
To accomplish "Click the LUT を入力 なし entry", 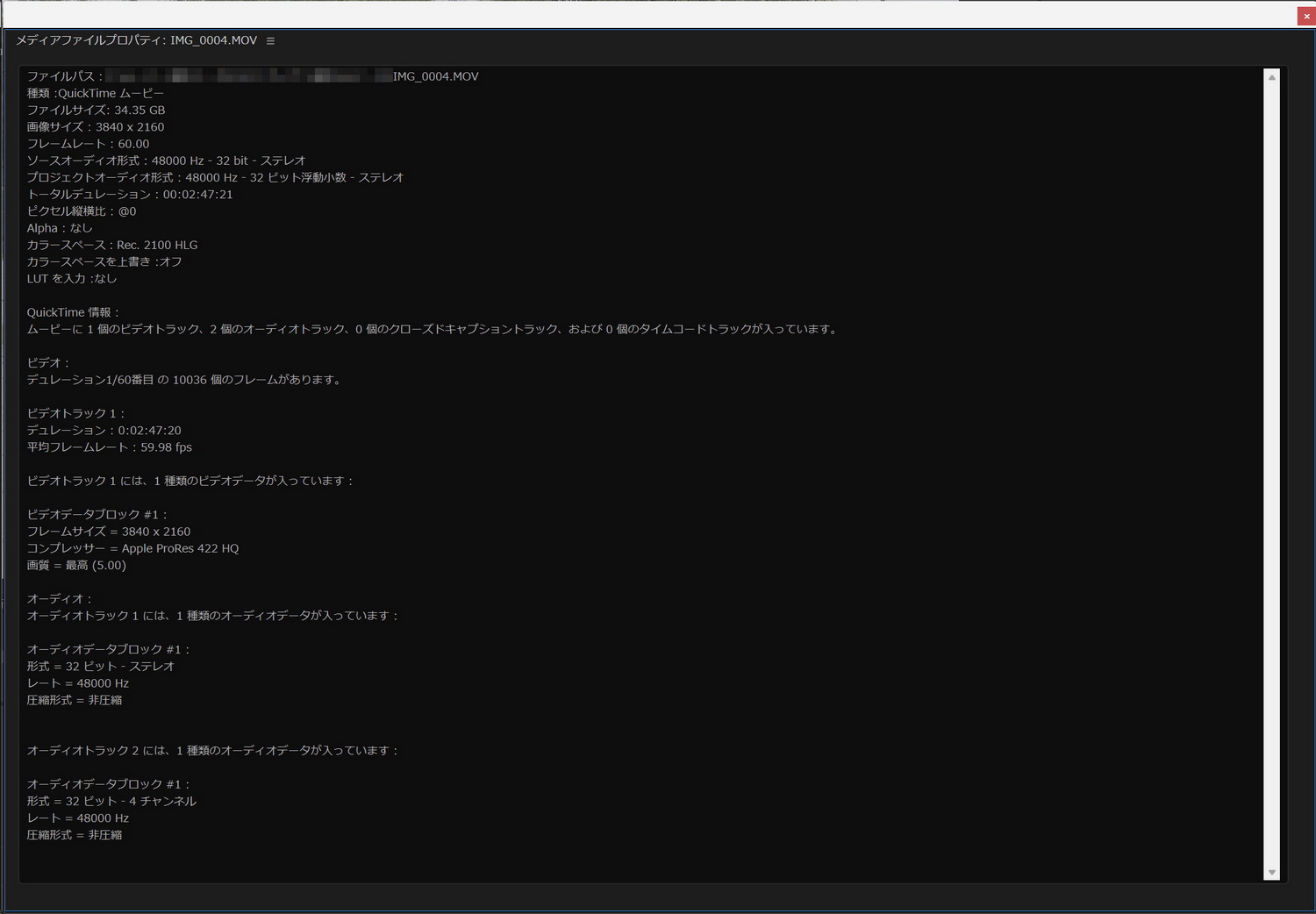I will [x=71, y=278].
